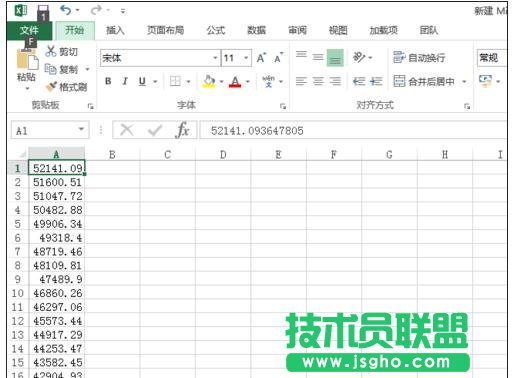Click 剪切 (Cut) scissors button

pos(62,51)
